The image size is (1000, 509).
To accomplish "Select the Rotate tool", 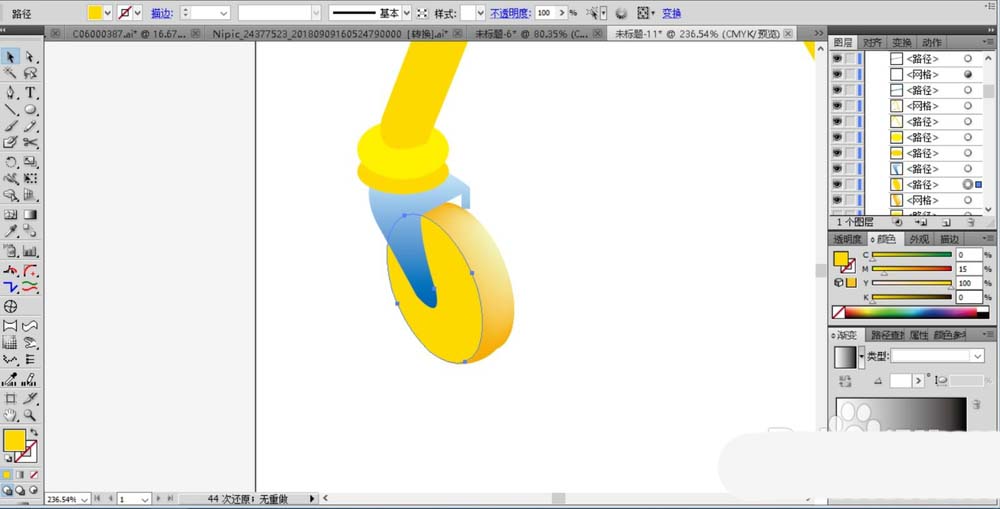I will coord(10,162).
